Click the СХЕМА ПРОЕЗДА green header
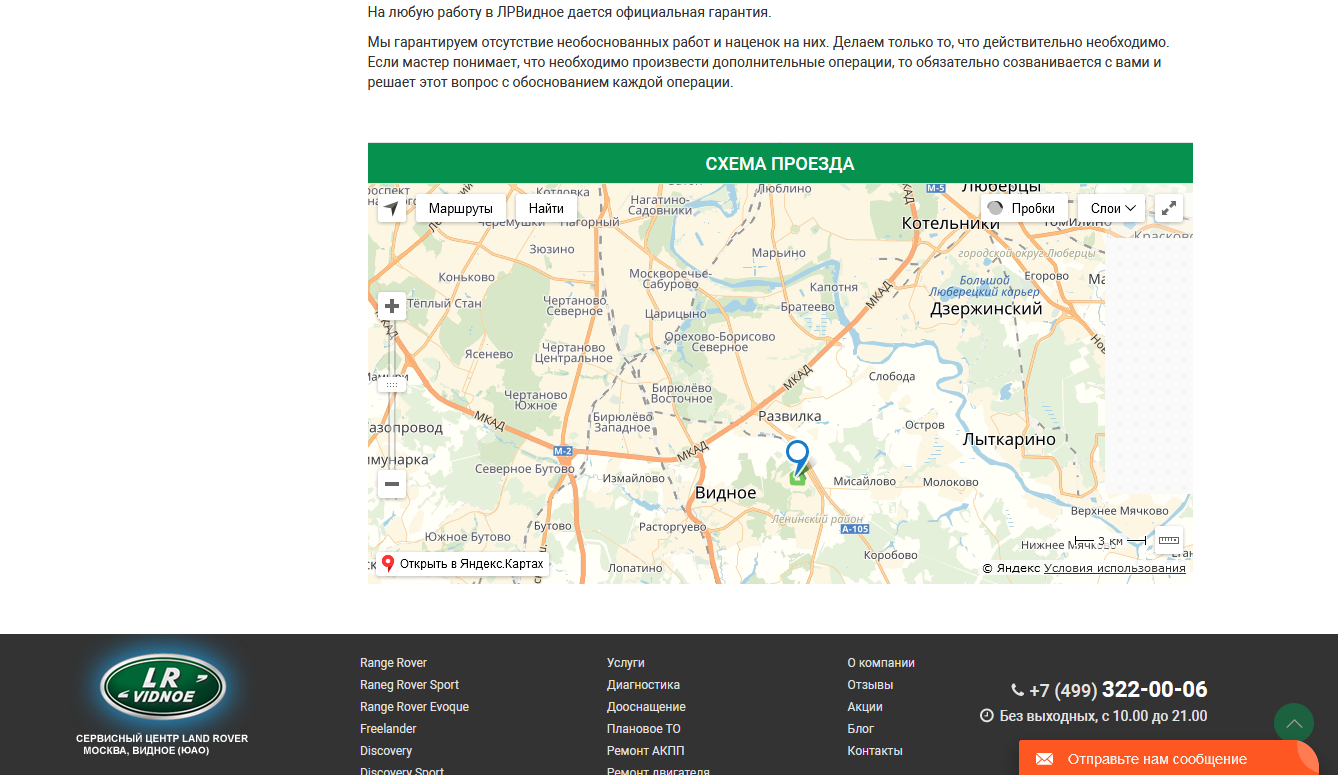The image size is (1338, 775). coord(780,163)
